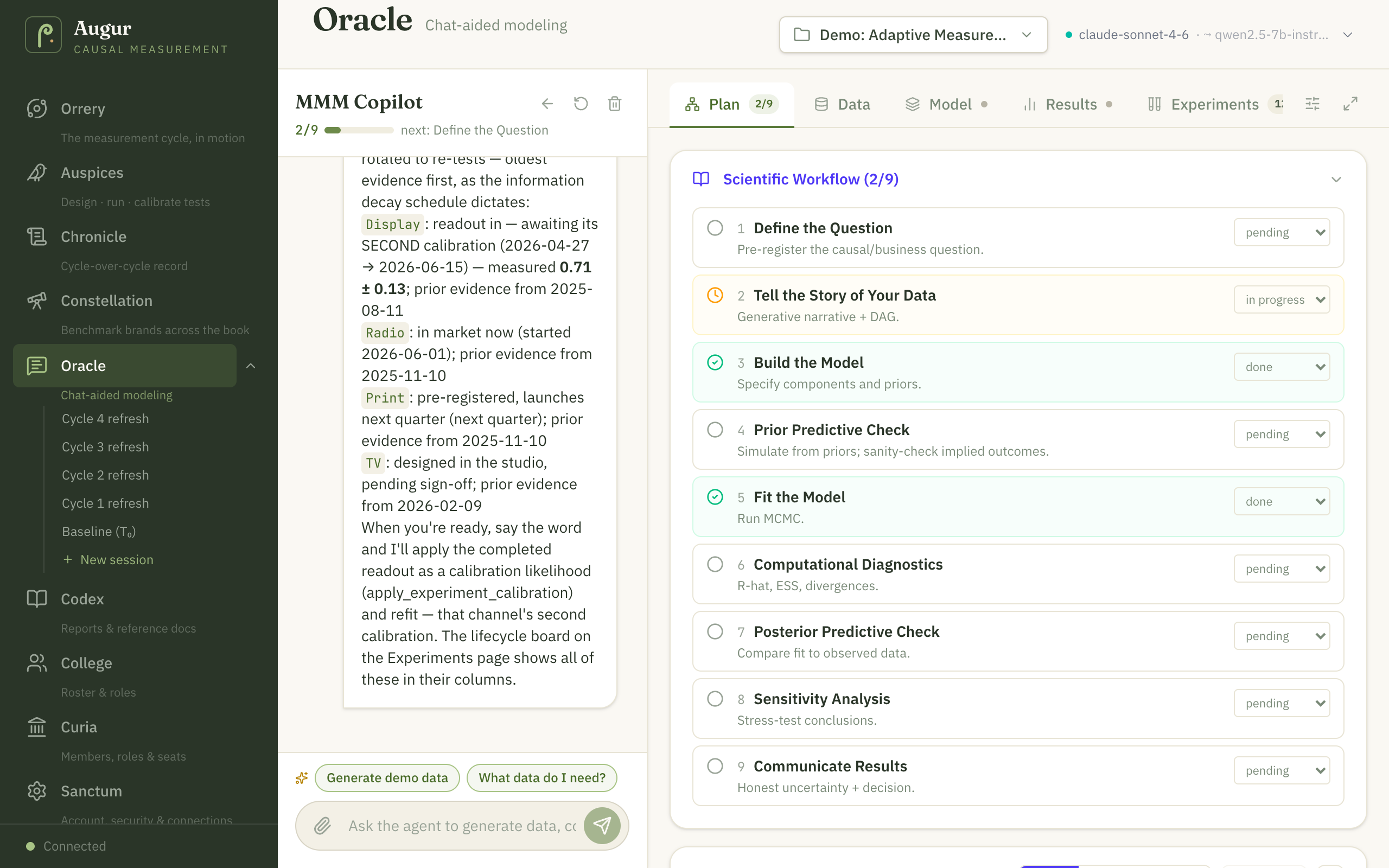Switch to the Data tab
Viewport: 1389px width, 868px height.
842,104
